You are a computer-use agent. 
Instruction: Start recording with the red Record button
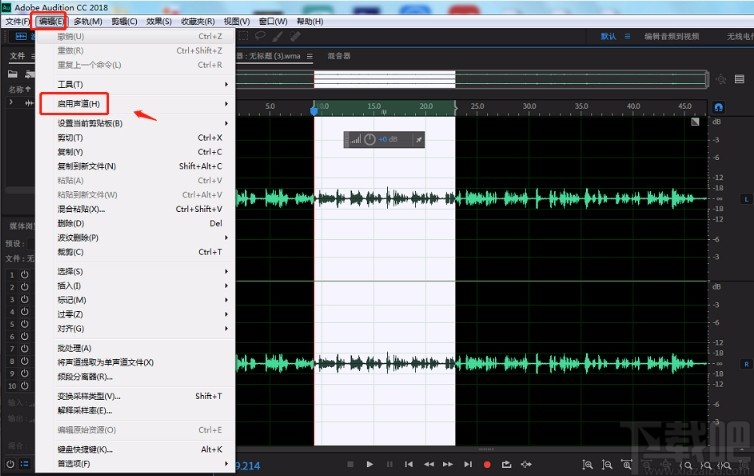pyautogui.click(x=487, y=464)
